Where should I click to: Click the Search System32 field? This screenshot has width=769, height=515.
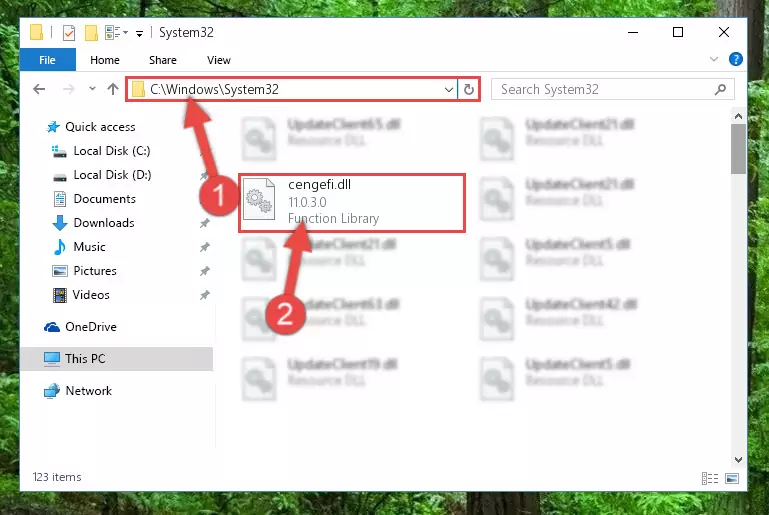tap(613, 89)
